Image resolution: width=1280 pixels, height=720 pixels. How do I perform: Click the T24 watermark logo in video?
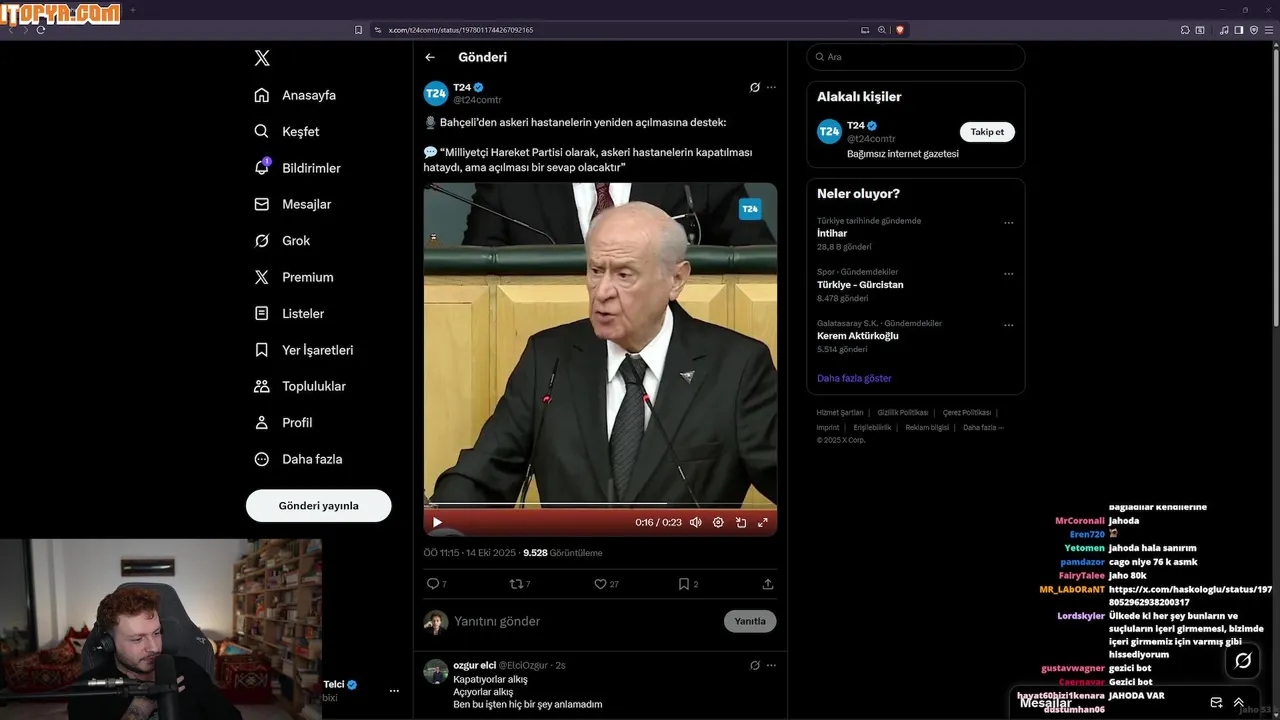click(750, 209)
